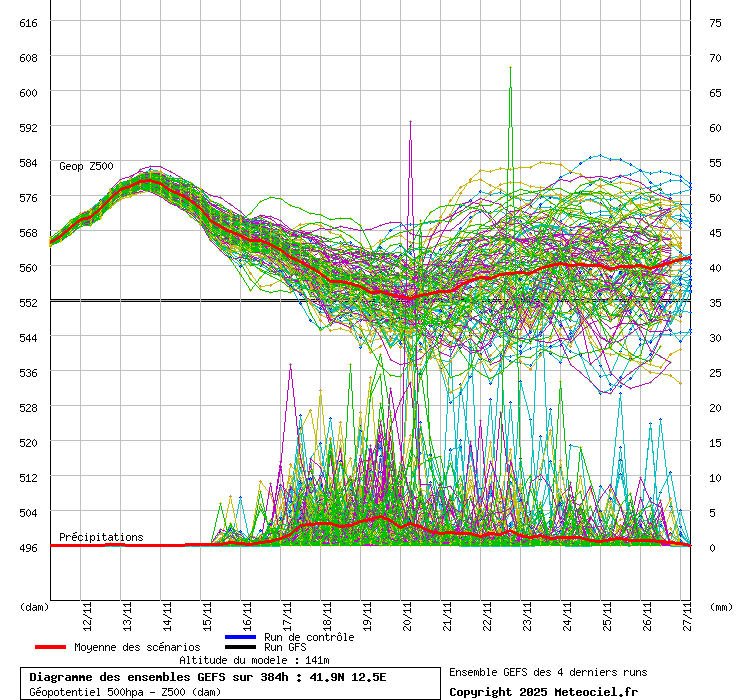Click the Précipitations chart label
The height and width of the screenshot is (700, 740).
pos(101,537)
